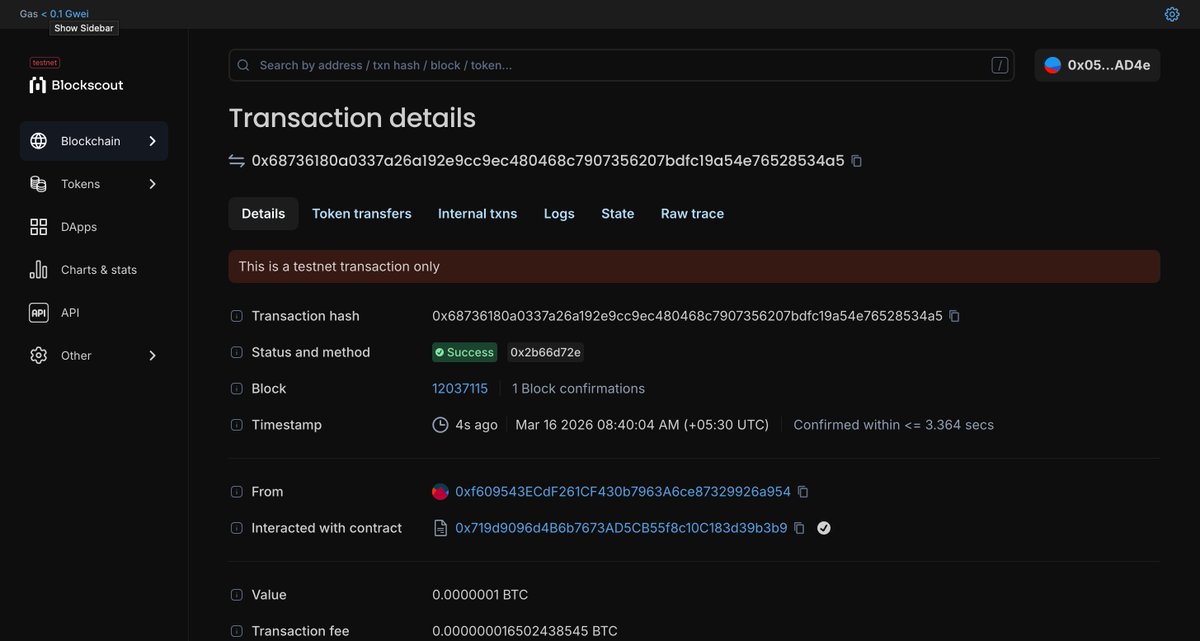Click the 0x05...AD4e wallet button
Image resolution: width=1200 pixels, height=641 pixels.
click(x=1097, y=65)
